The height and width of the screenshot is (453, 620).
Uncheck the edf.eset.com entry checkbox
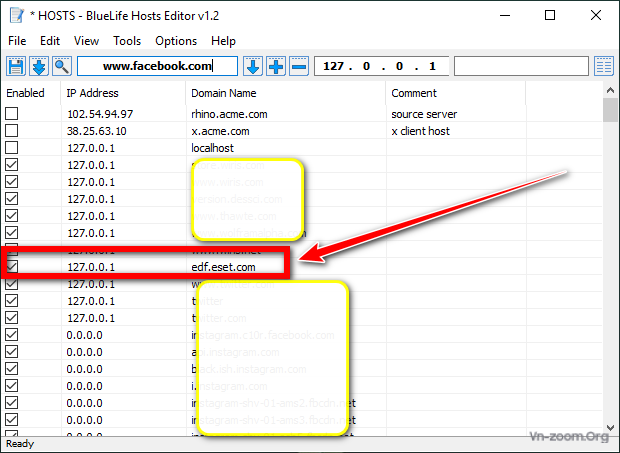point(12,267)
